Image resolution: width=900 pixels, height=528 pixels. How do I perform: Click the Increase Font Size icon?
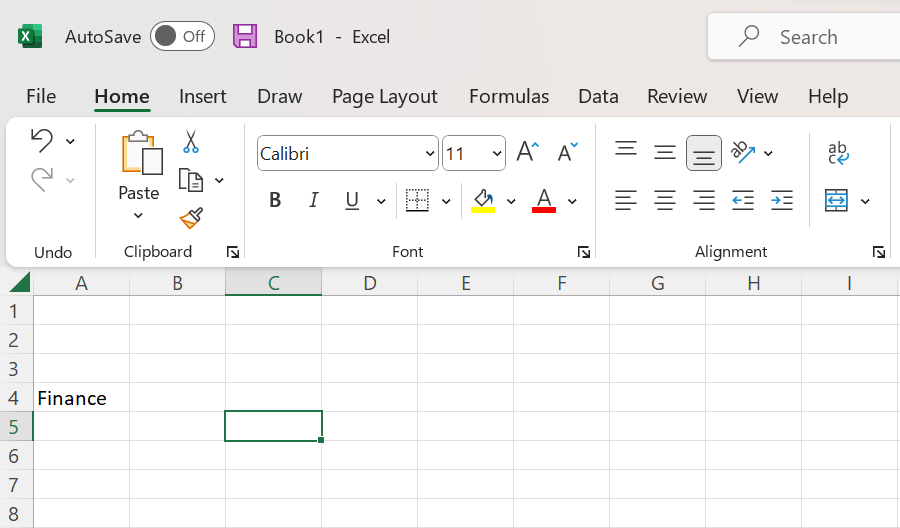pyautogui.click(x=527, y=153)
